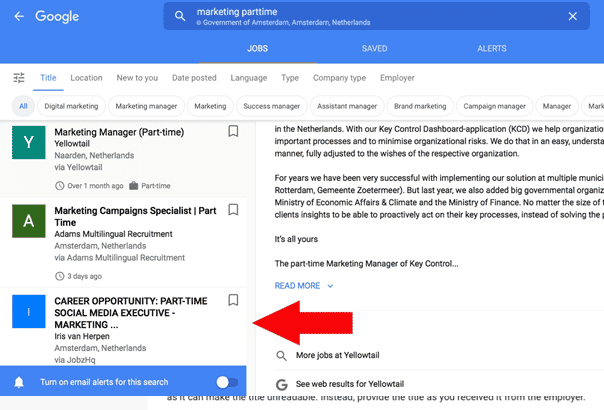Open Marketing Manager (Part-time) job title
Viewport: 604px width, 410px height.
[119, 132]
